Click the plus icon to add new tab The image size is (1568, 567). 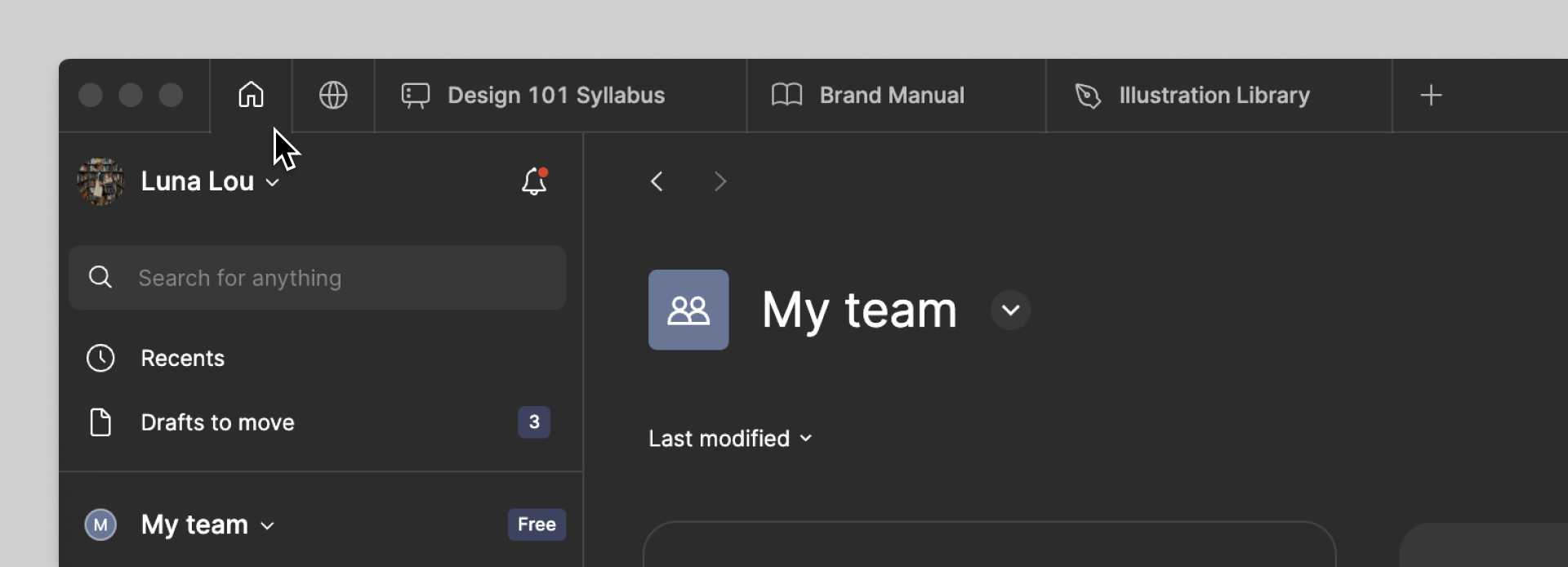point(1431,95)
